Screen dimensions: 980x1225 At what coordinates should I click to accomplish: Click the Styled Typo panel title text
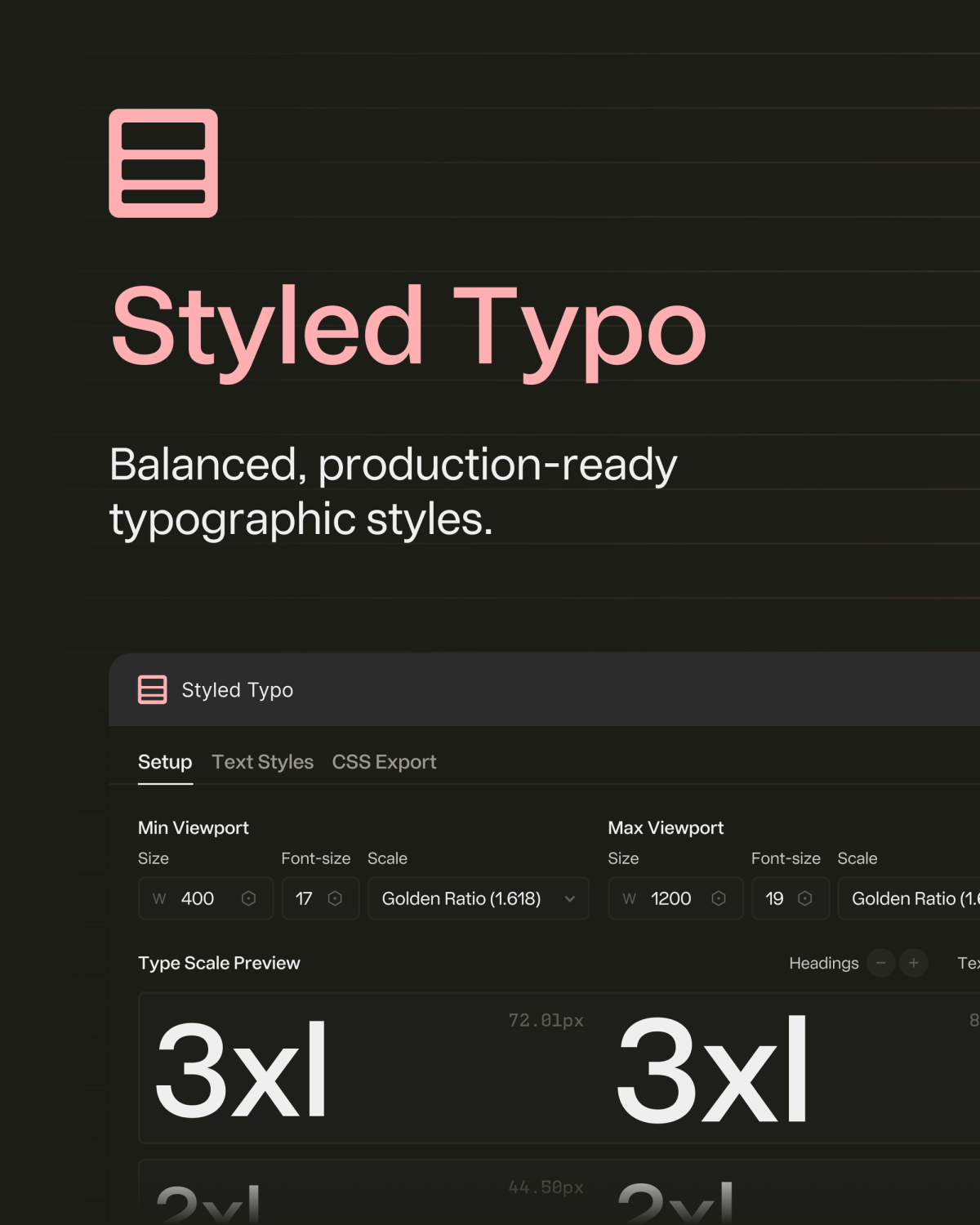(238, 690)
